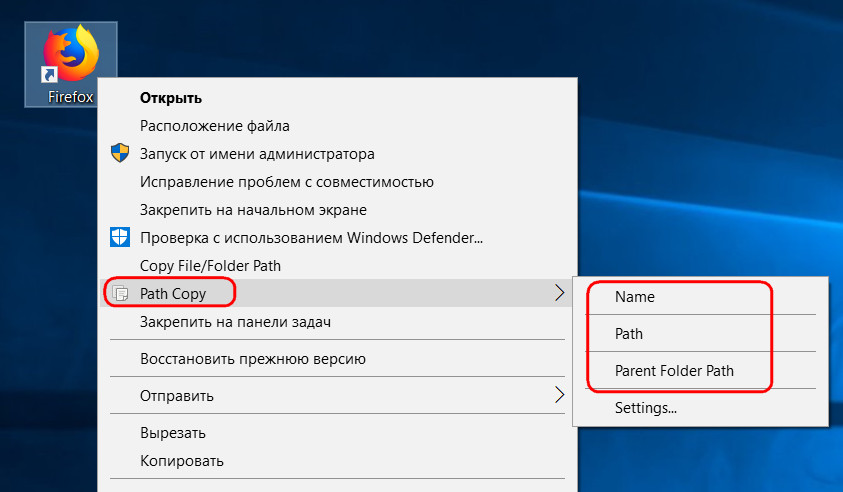Open Расположение файла
The height and width of the screenshot is (492, 843).
click(x=215, y=126)
